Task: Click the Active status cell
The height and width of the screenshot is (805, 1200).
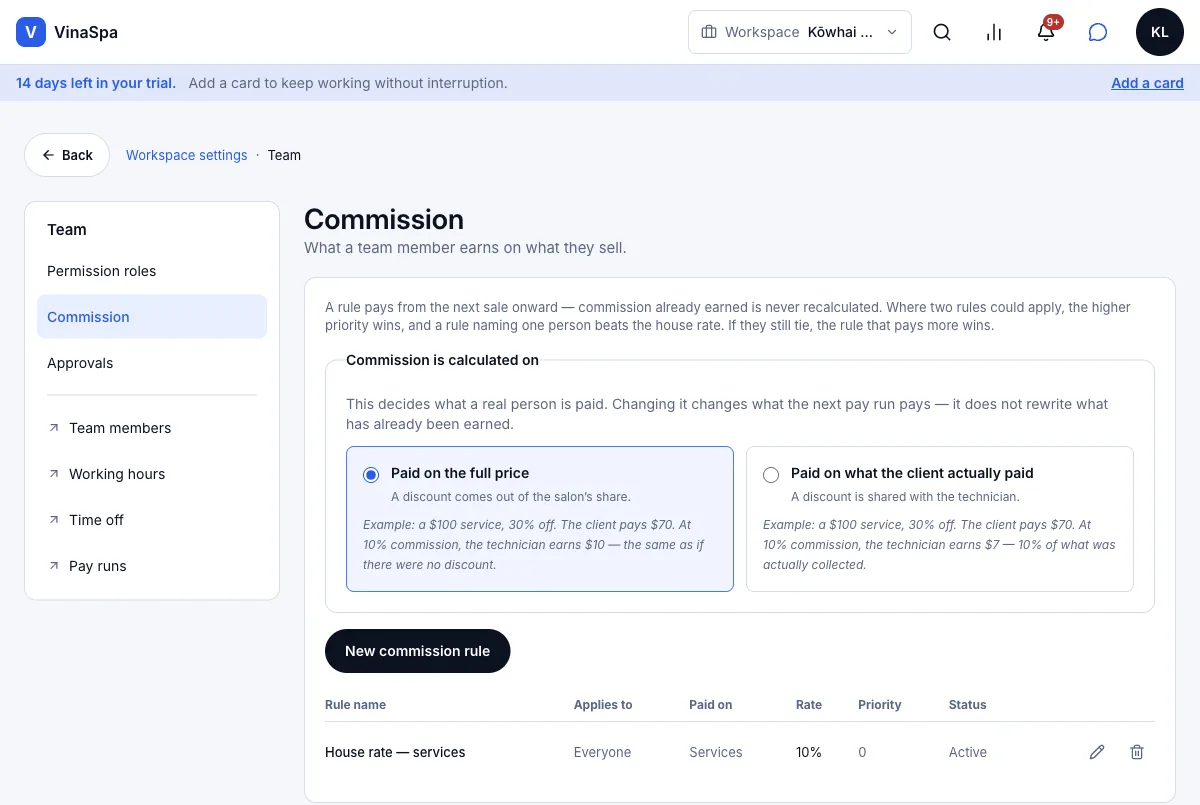Action: pyautogui.click(x=968, y=752)
